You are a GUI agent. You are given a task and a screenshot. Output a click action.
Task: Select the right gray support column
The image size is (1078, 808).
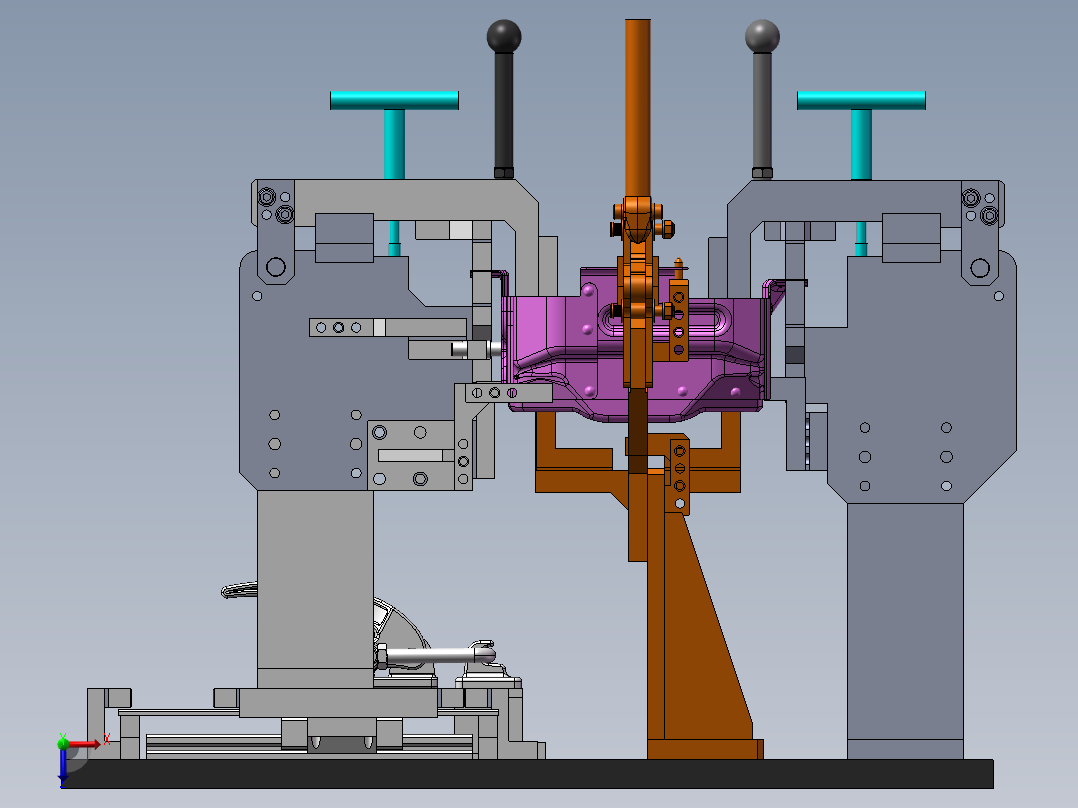pos(905,629)
